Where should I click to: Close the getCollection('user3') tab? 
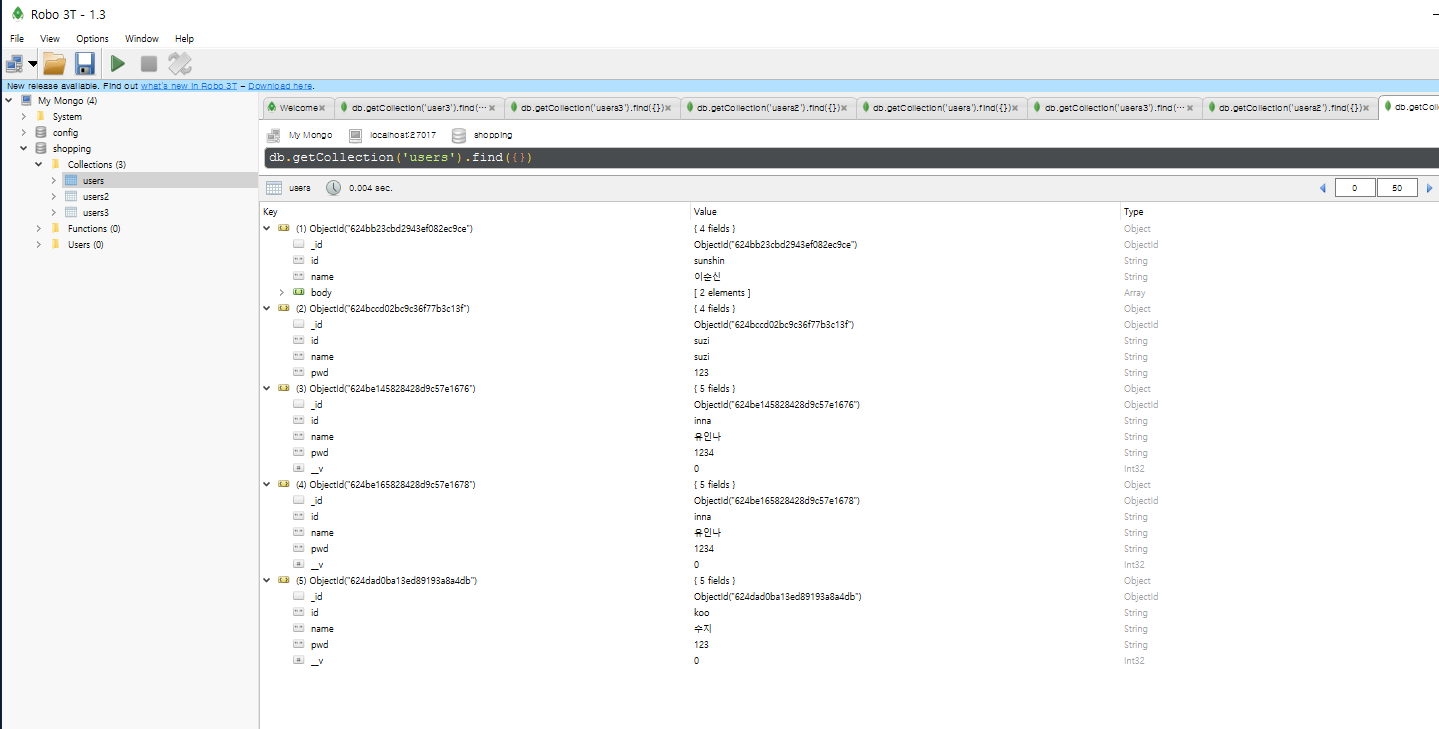(492, 108)
